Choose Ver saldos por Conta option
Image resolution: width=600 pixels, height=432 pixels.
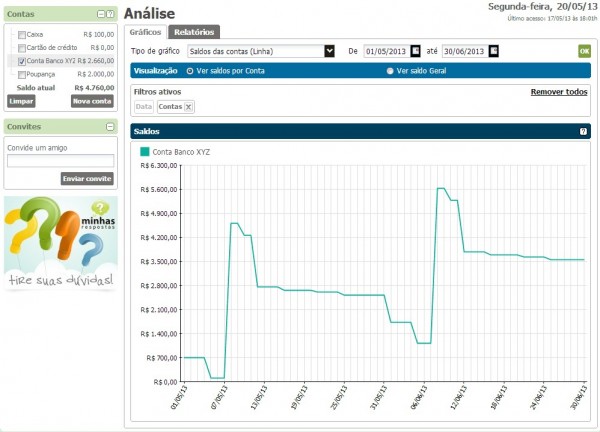[x=190, y=71]
